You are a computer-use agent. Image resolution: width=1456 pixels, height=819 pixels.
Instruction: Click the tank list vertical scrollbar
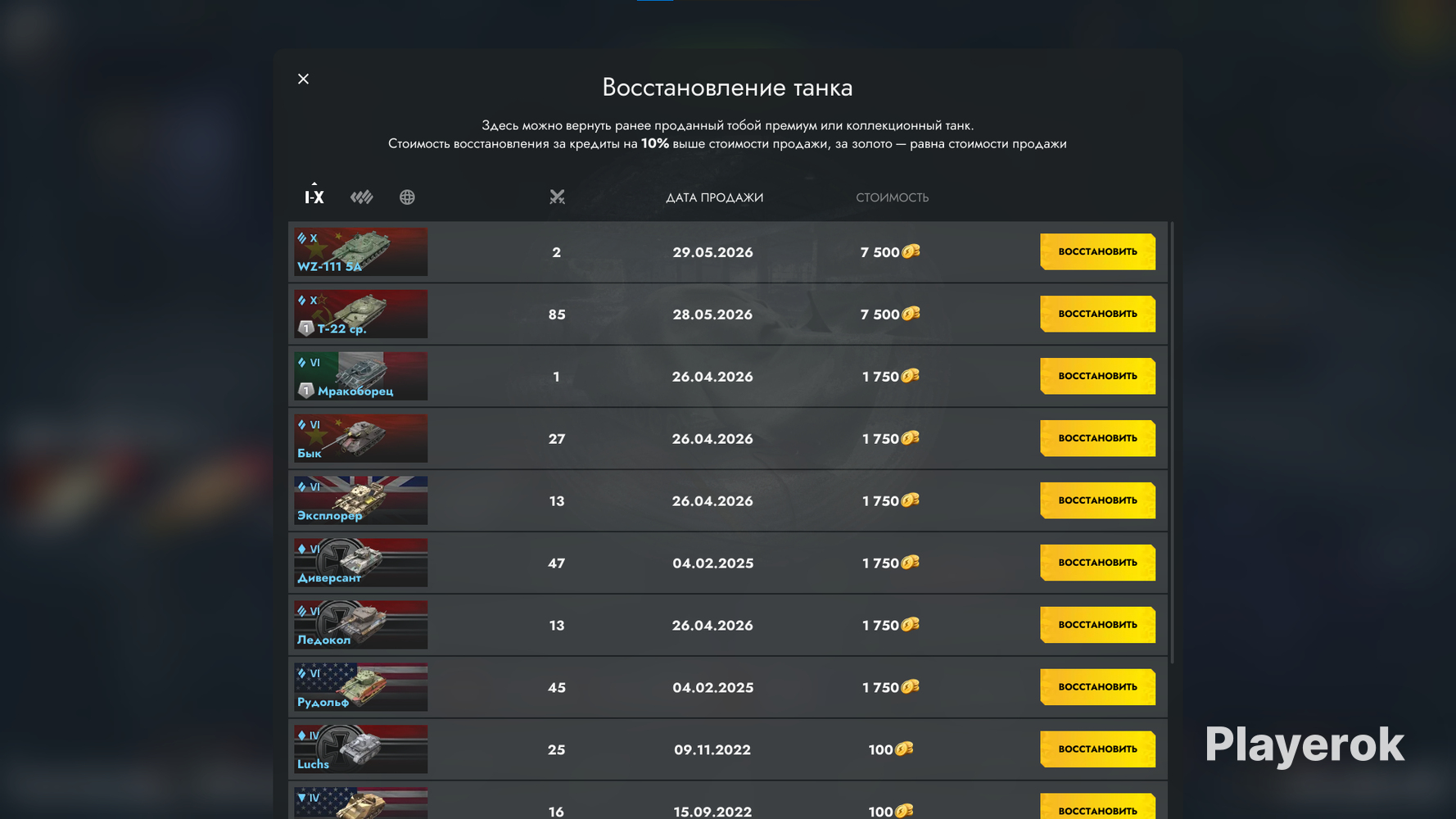coord(1173,442)
